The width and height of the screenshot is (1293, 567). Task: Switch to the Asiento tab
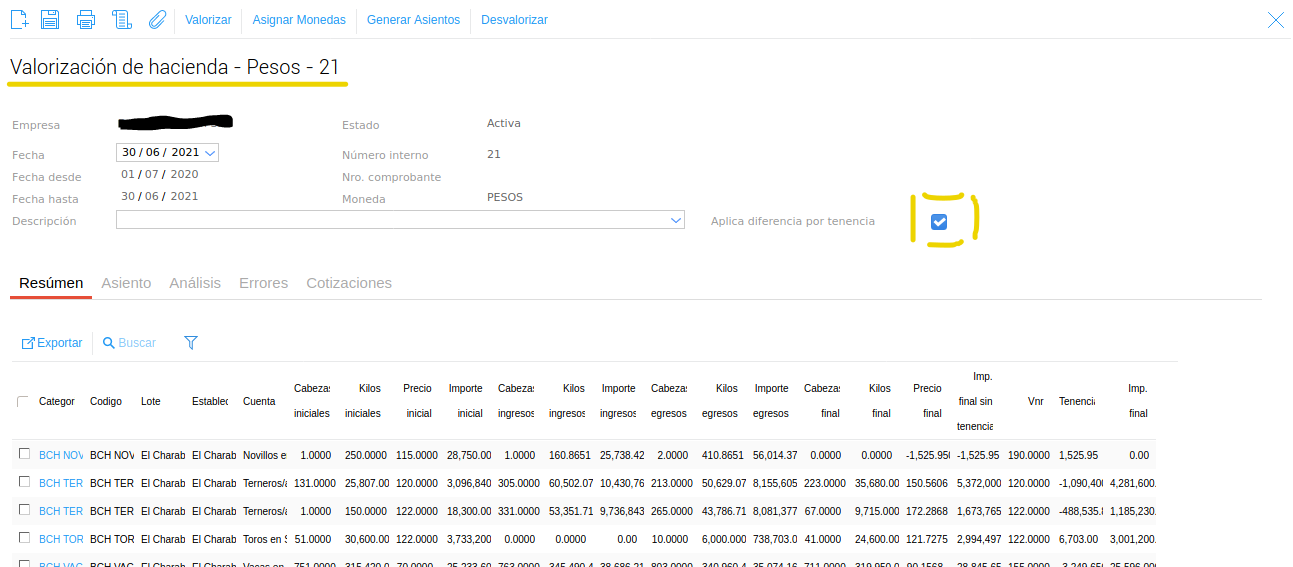click(x=126, y=283)
